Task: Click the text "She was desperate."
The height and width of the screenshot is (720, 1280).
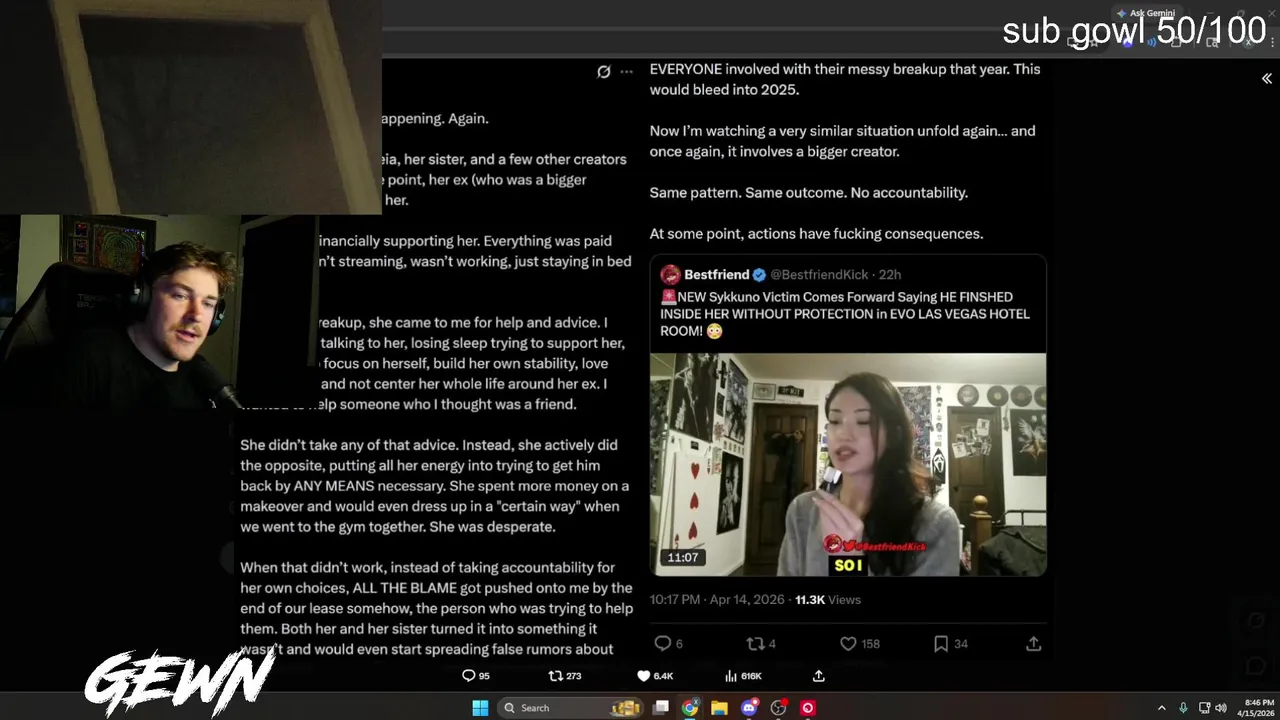Action: point(492,527)
